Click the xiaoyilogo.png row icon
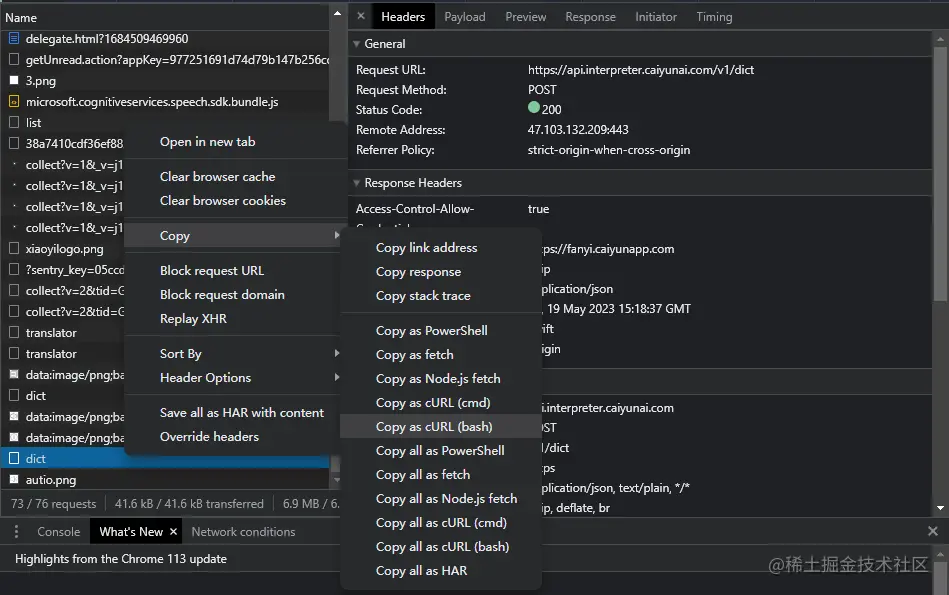The image size is (949, 595). click(x=14, y=248)
